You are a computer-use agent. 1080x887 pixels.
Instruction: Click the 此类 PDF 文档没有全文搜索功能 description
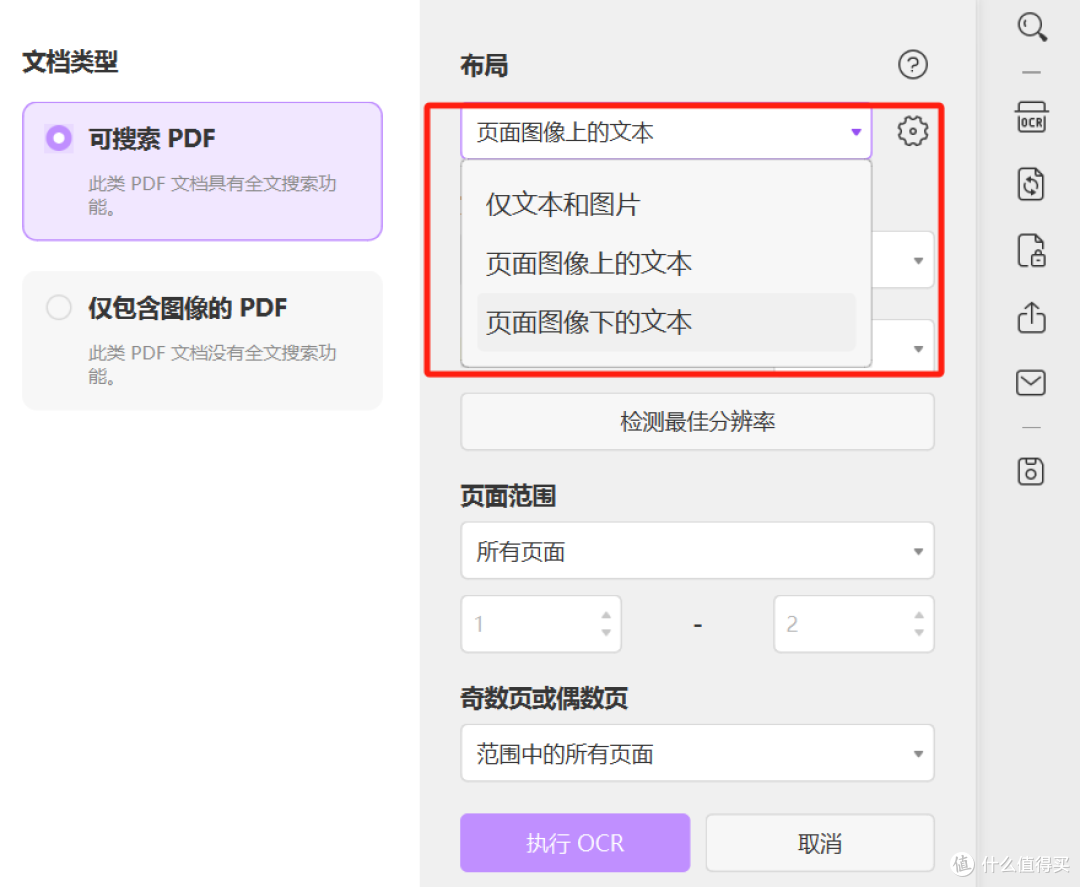pyautogui.click(x=212, y=364)
